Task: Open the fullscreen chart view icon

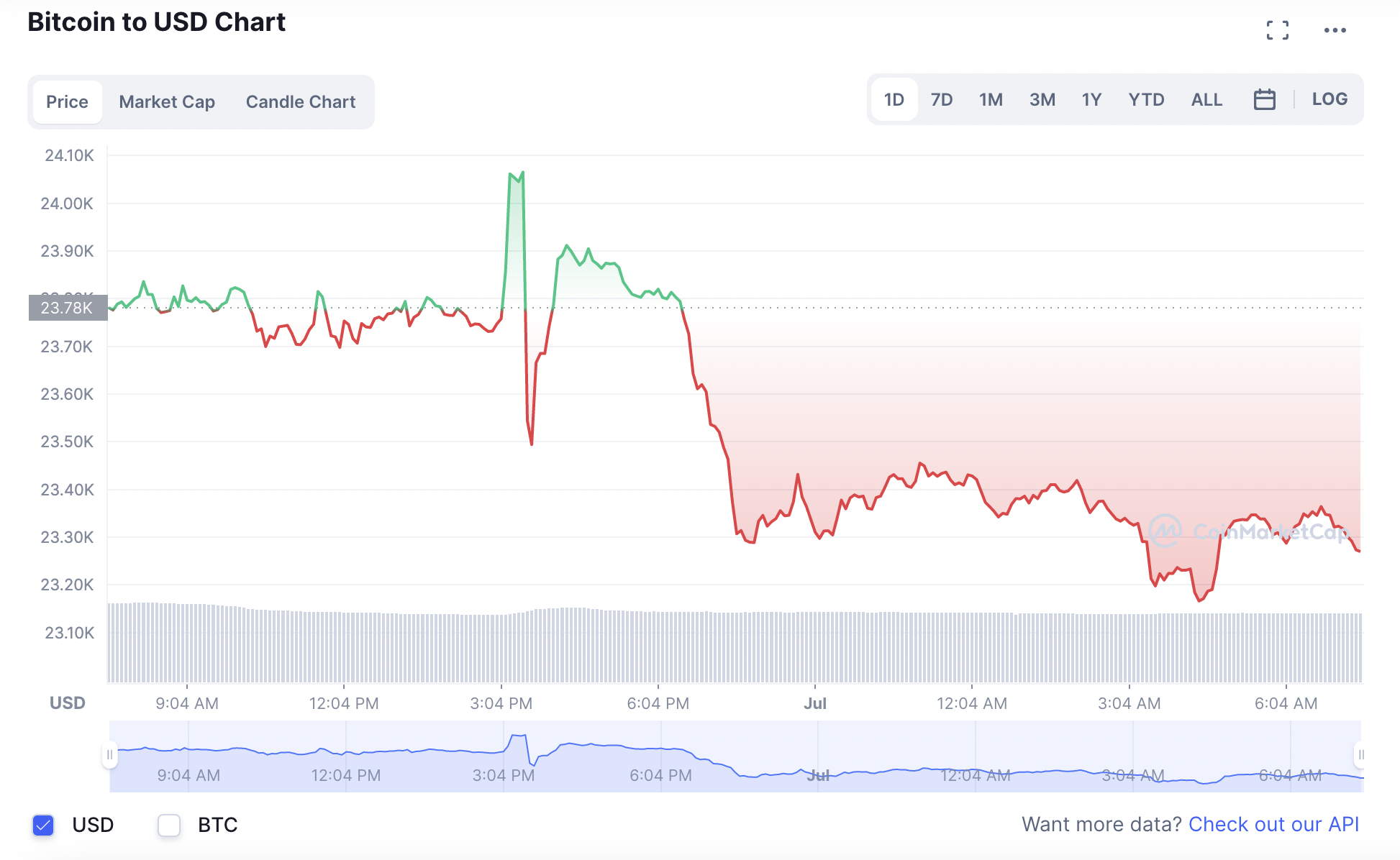Action: tap(1278, 30)
